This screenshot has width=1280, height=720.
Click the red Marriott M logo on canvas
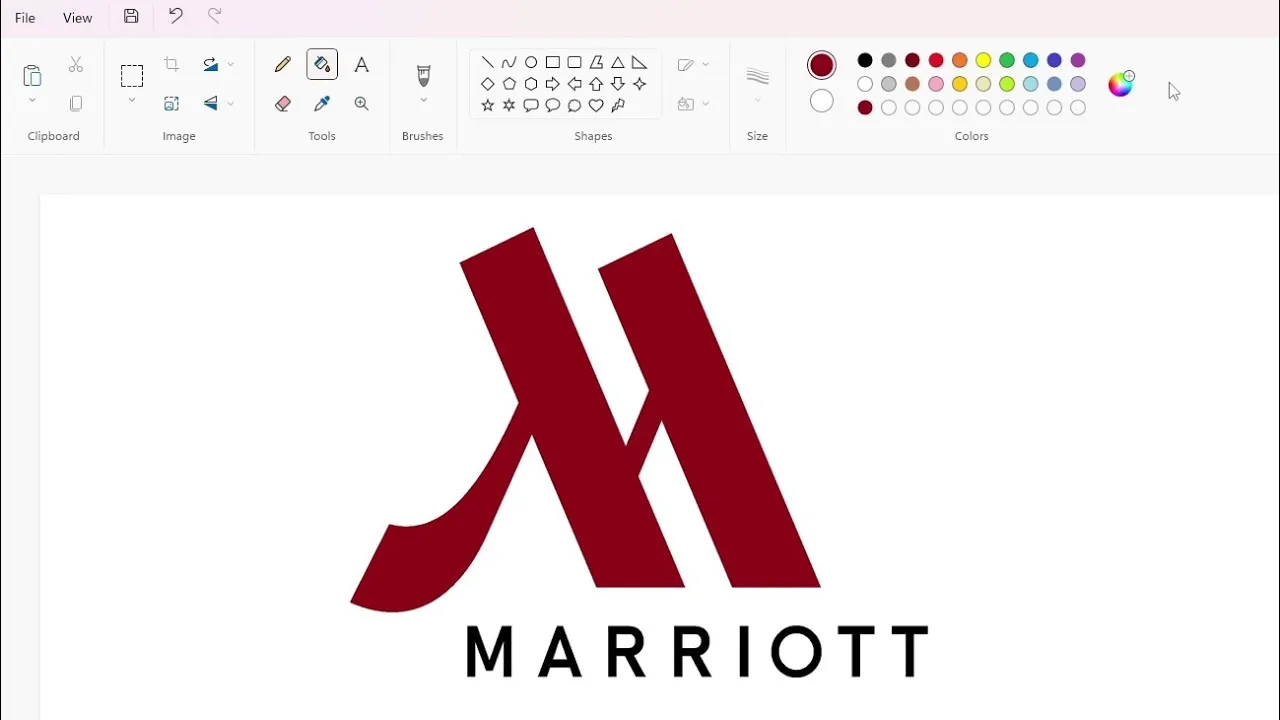tap(585, 420)
